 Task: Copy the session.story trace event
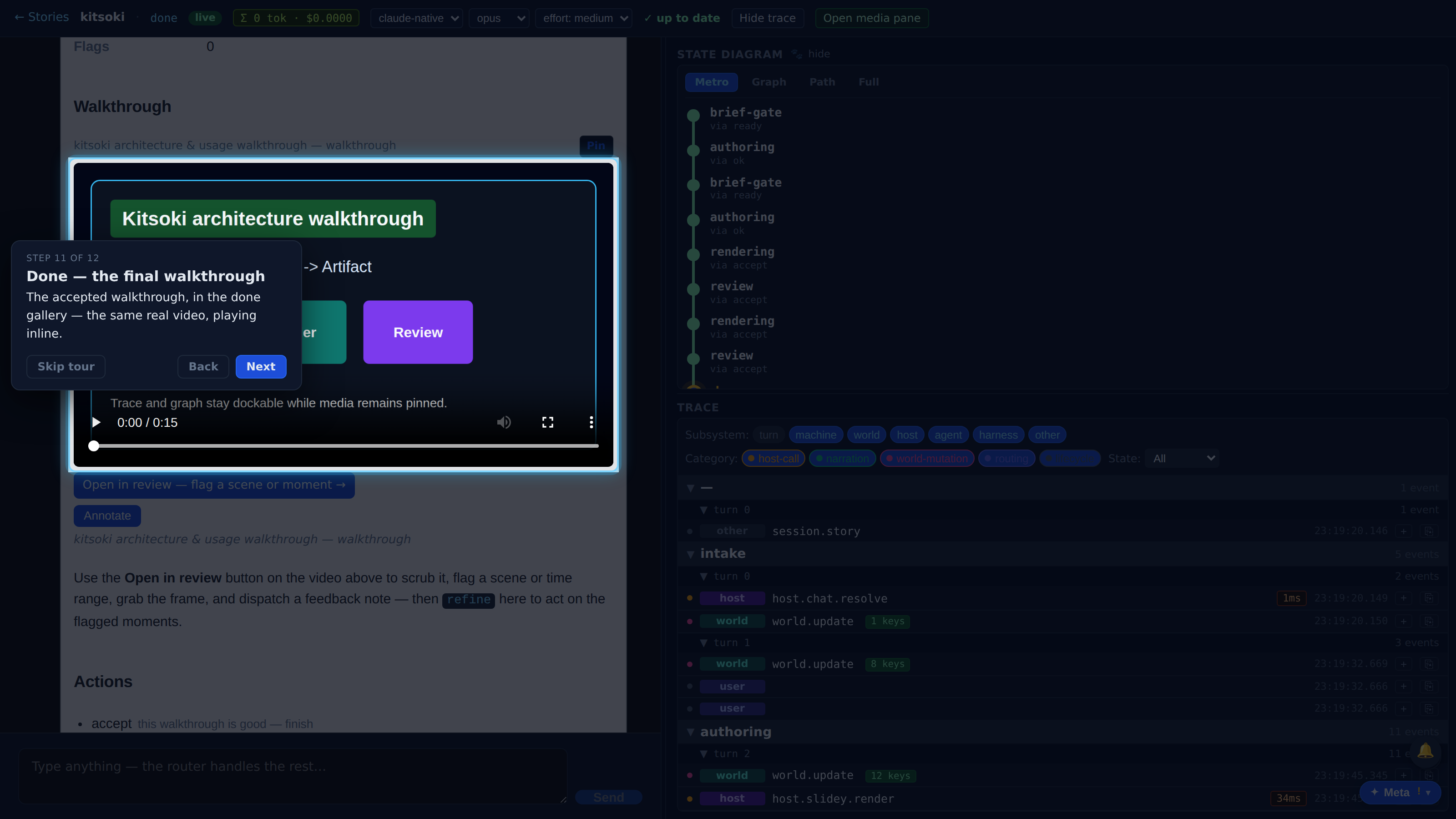[1428, 531]
